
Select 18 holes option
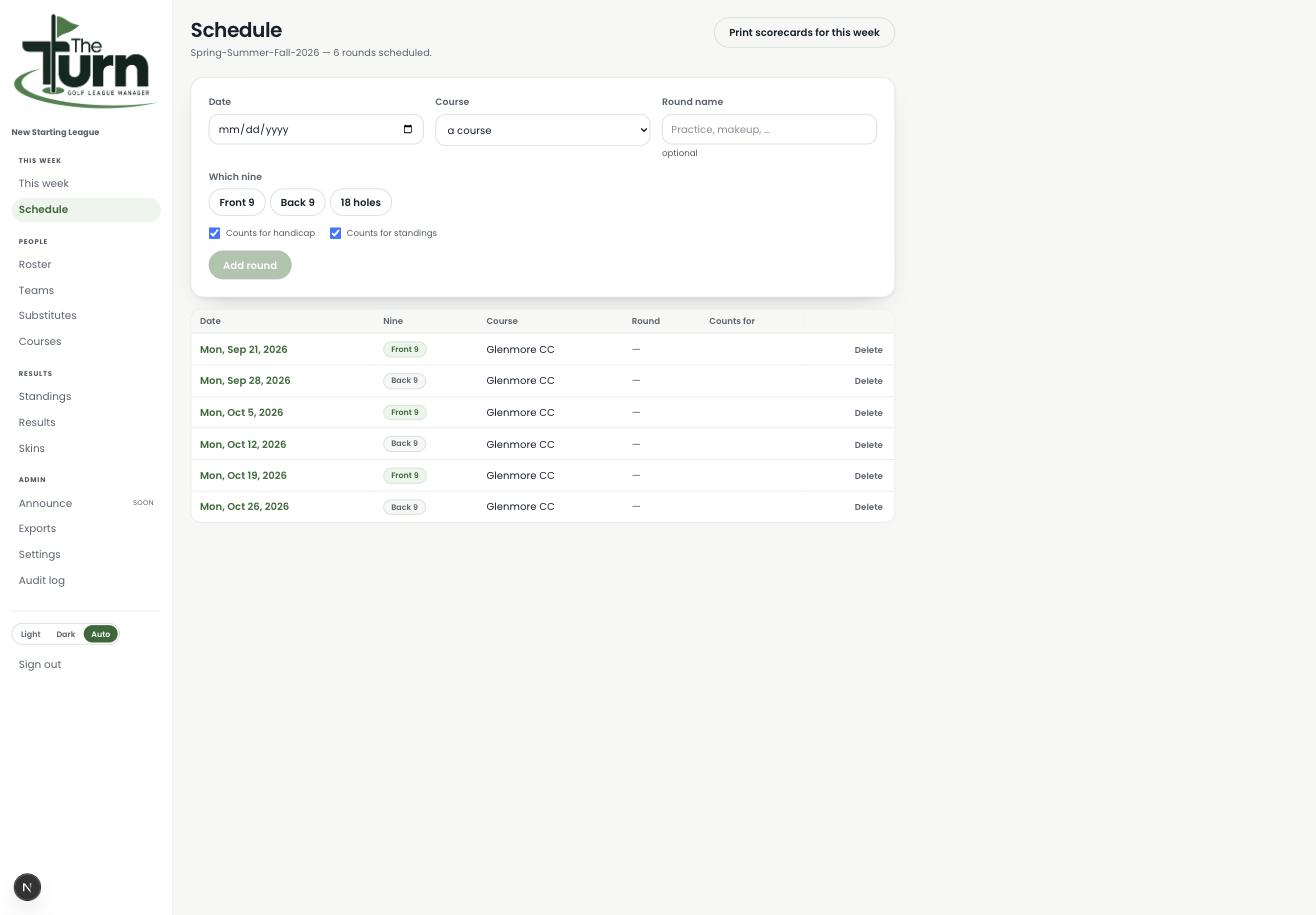(360, 202)
